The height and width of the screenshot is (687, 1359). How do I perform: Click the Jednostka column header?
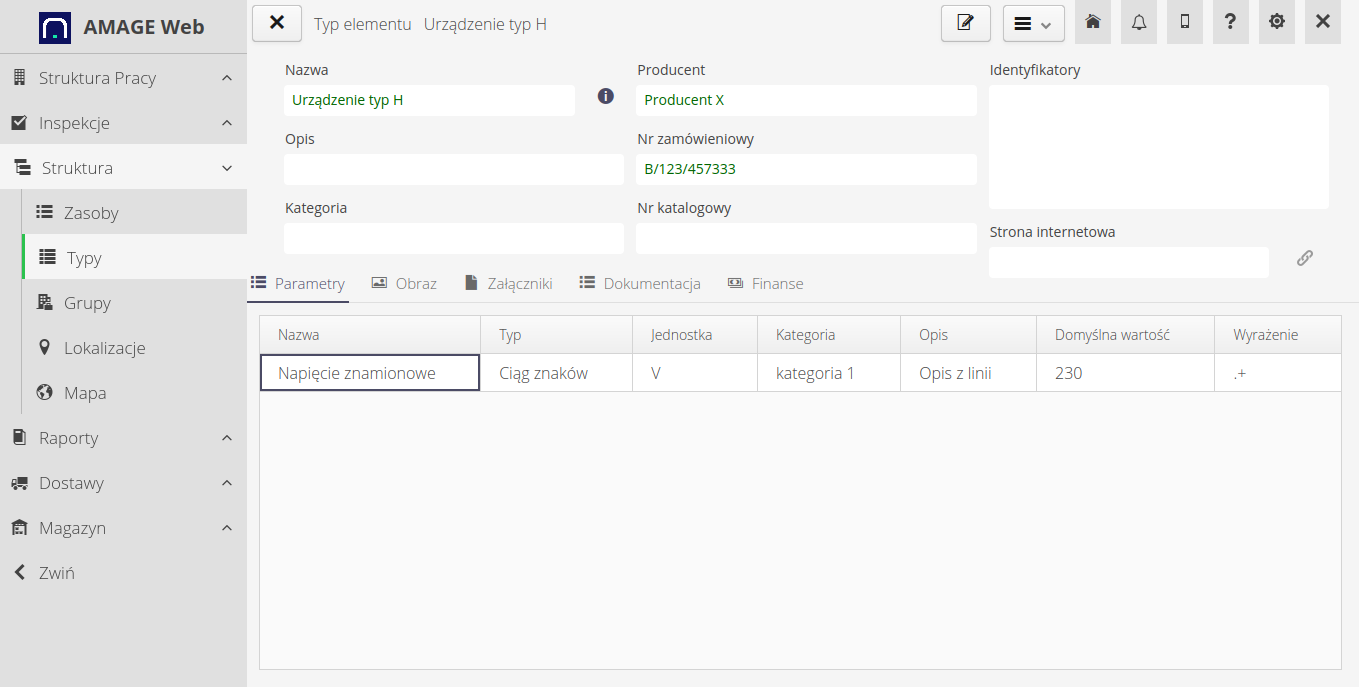click(695, 335)
